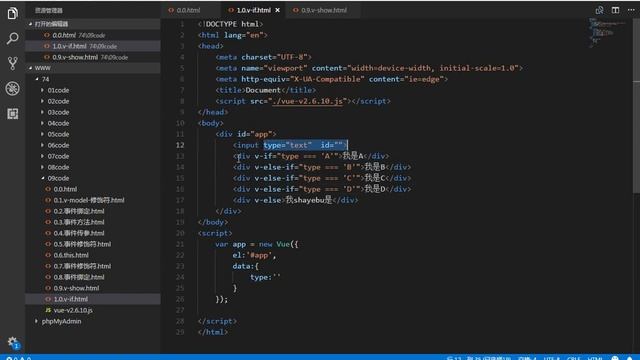Open 0.0.html in open editors list
Screen dimensions: 640x360
[x=94, y=35]
